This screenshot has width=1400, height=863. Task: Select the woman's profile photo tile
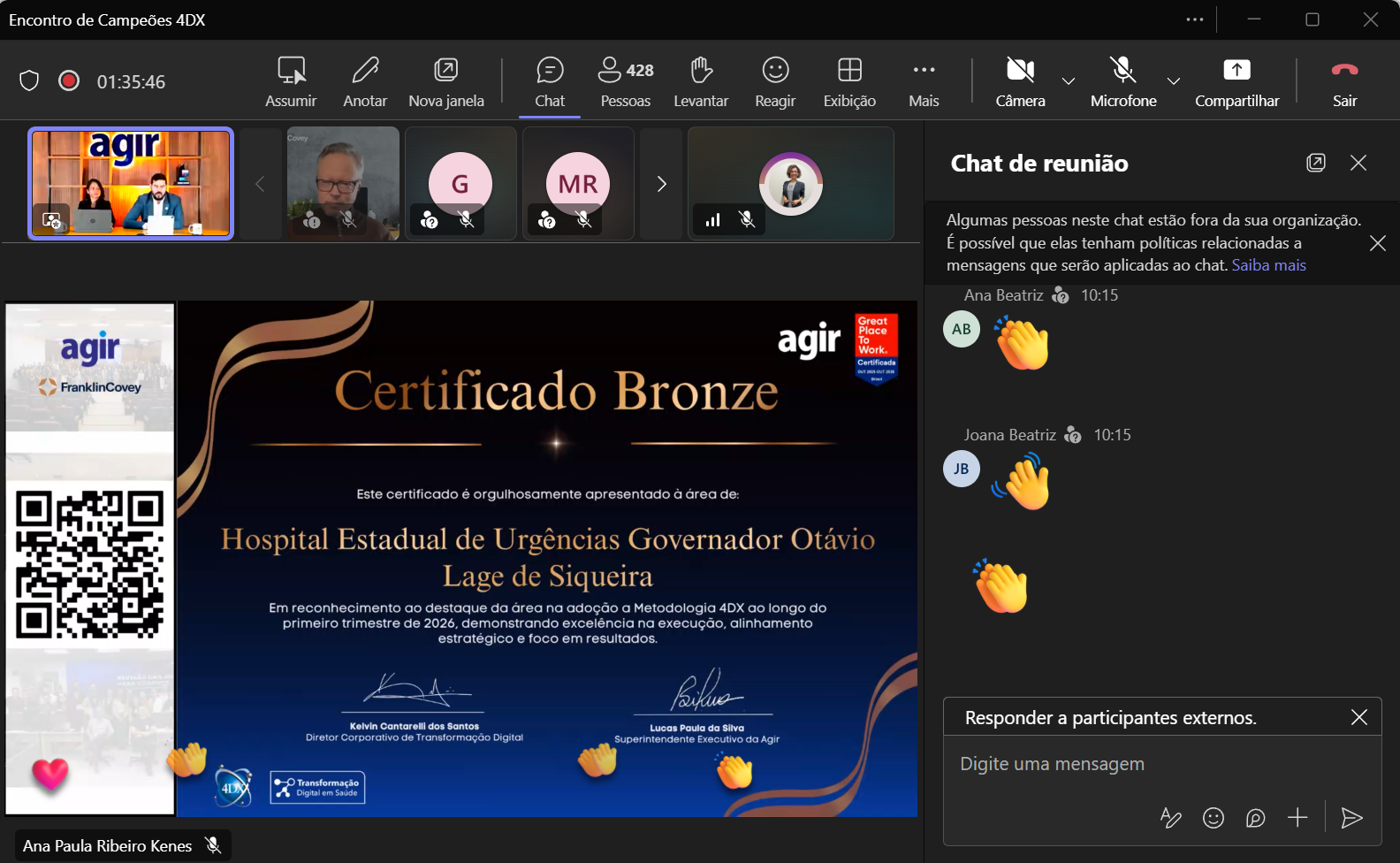791,183
